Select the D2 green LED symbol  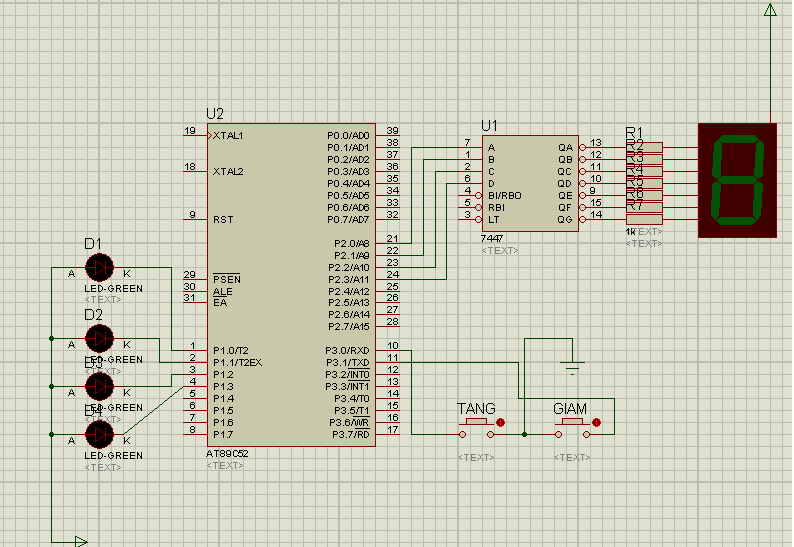click(x=99, y=338)
